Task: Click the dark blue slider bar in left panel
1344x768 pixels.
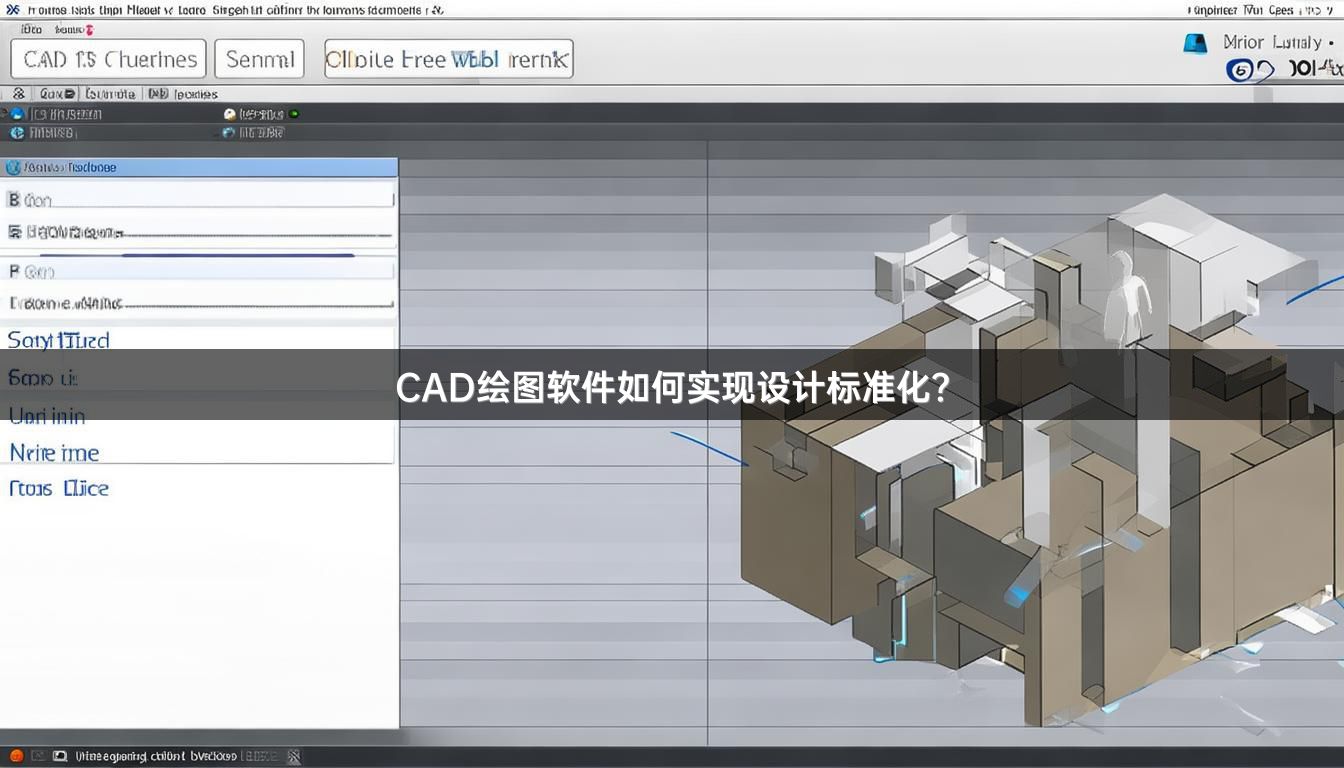Action: click(238, 255)
